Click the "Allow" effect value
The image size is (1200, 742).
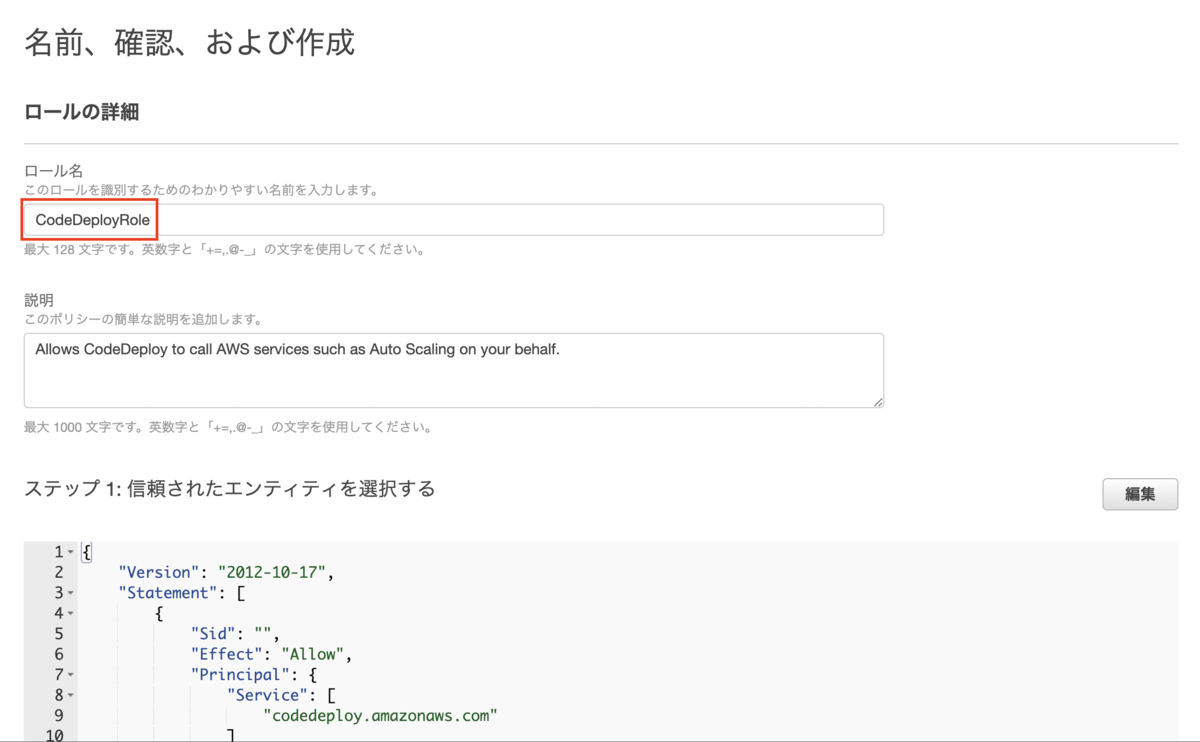click(x=313, y=654)
